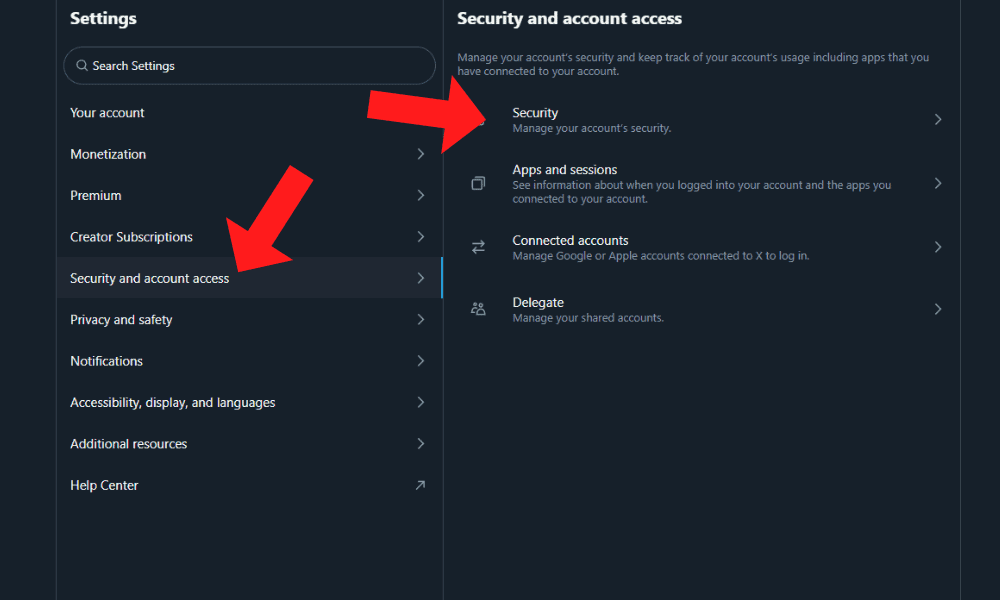Expand the Apps and sessions chevron
Screen dimensions: 1000x600
937,184
